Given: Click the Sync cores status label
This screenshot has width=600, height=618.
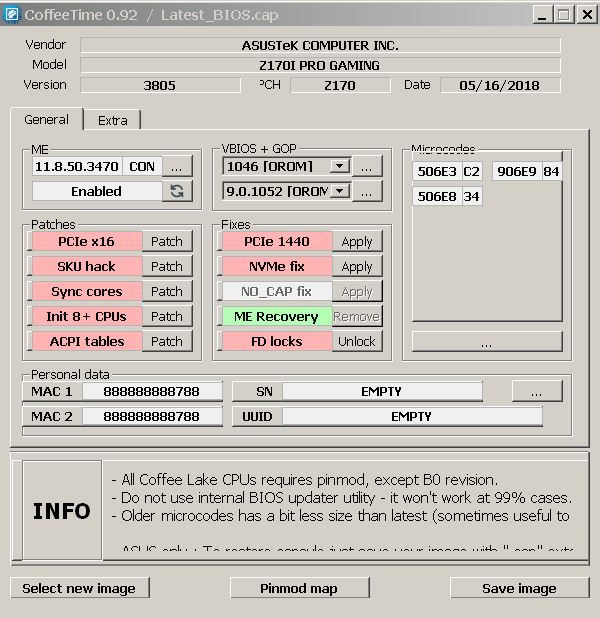Looking at the screenshot, I should [87, 291].
